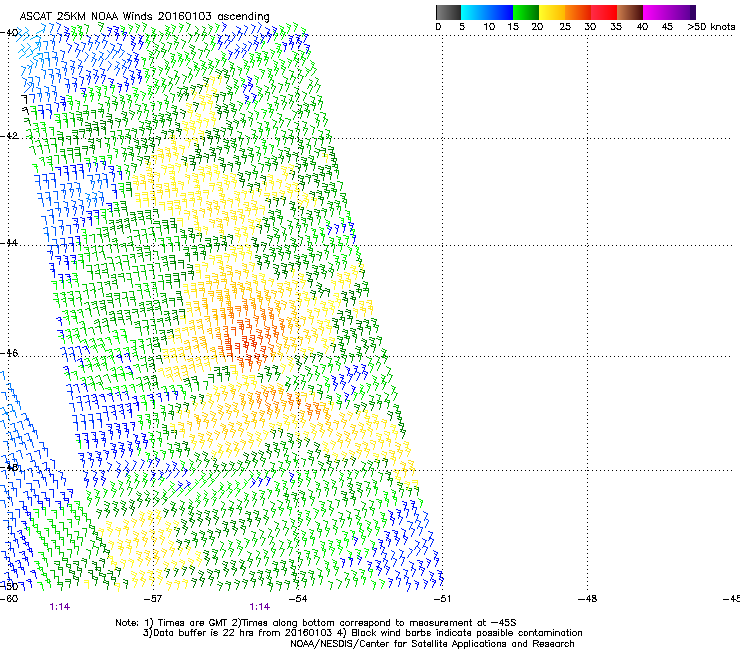The height and width of the screenshot is (650, 740).
Task: Click the green 15-20 knots legend band
Action: pos(526,12)
